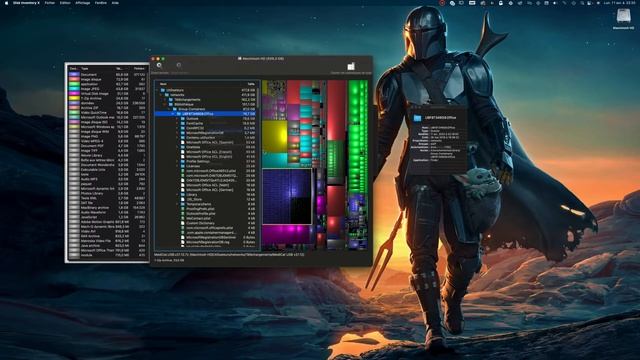Select the Image TIFF type row
This screenshot has height=360, width=640.
pyautogui.click(x=107, y=151)
